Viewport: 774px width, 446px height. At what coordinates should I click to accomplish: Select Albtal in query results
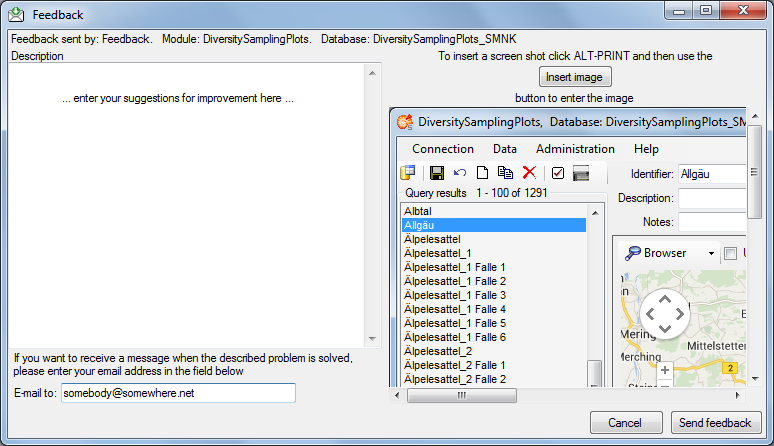click(494, 211)
